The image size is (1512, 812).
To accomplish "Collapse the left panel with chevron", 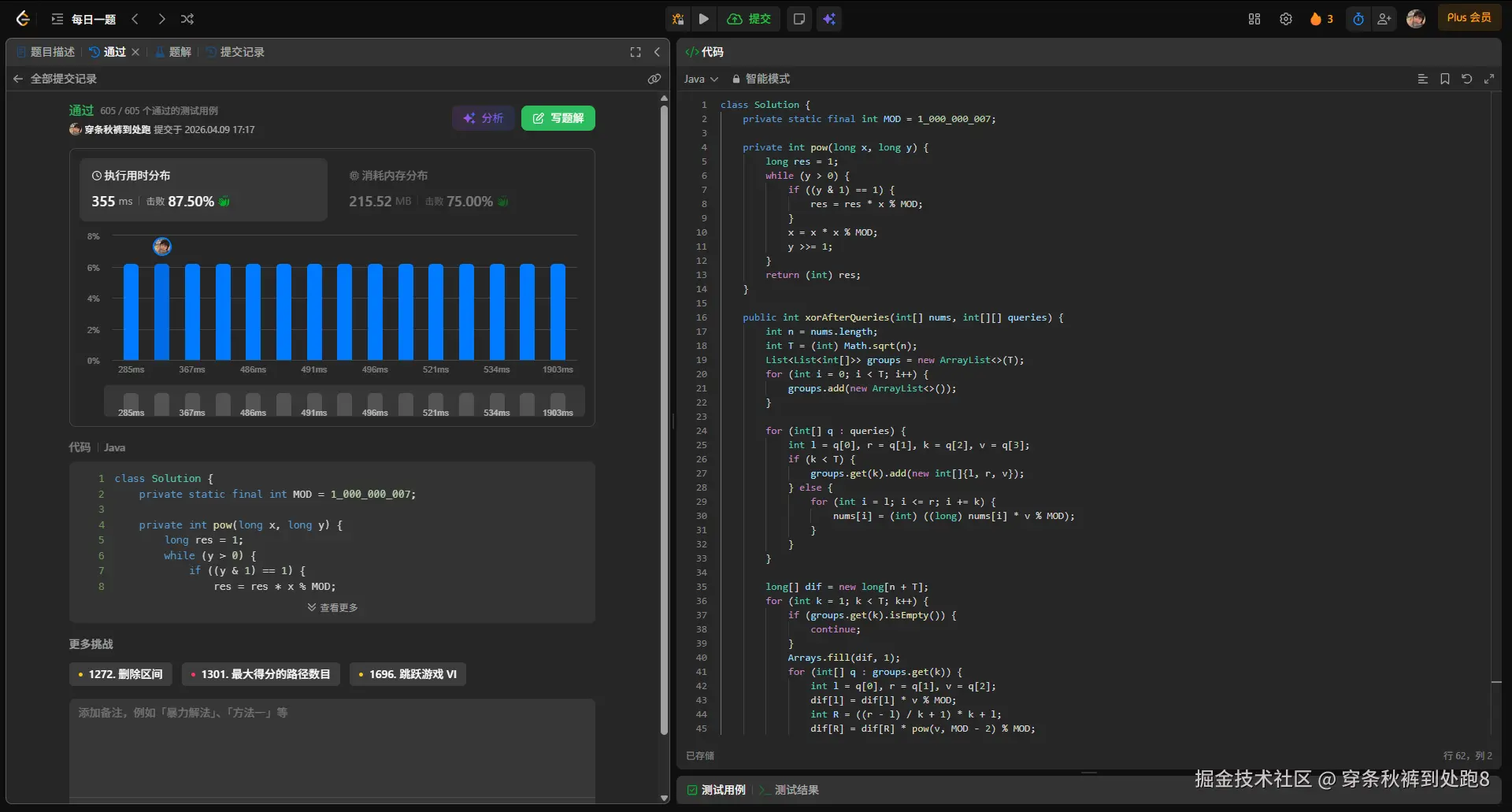I will 658,52.
